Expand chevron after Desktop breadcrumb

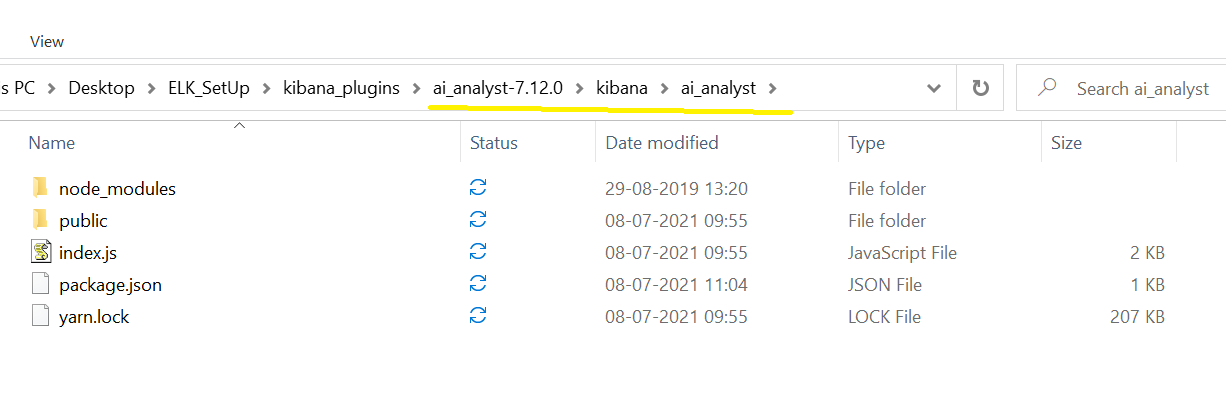click(150, 88)
